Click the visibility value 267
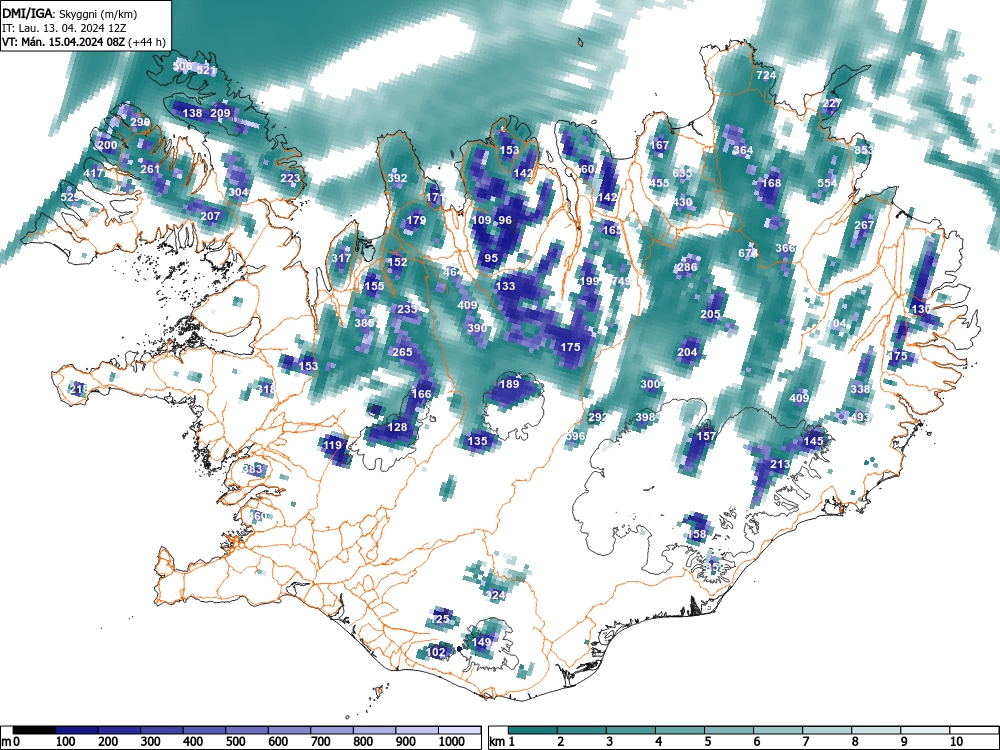Screen dimensions: 1000x750 [x=864, y=225]
